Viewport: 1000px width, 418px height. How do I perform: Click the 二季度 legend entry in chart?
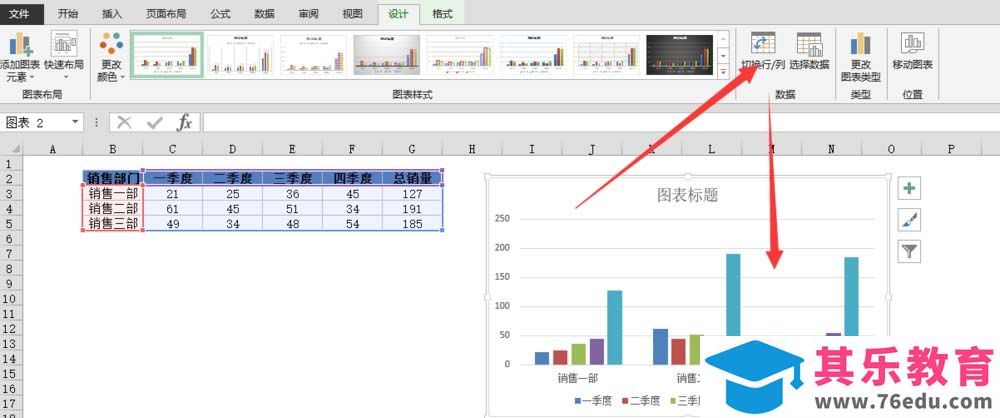point(641,401)
